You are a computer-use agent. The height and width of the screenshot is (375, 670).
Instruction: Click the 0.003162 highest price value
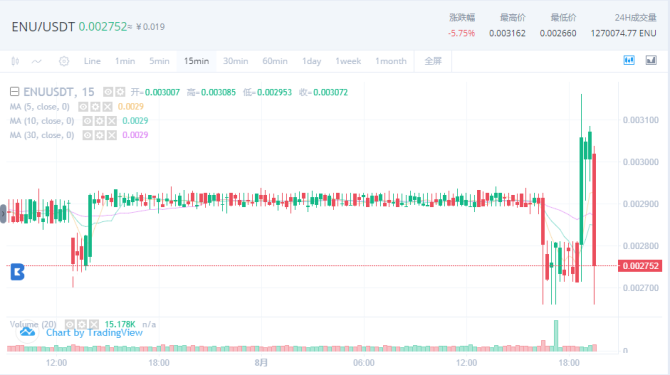click(507, 33)
